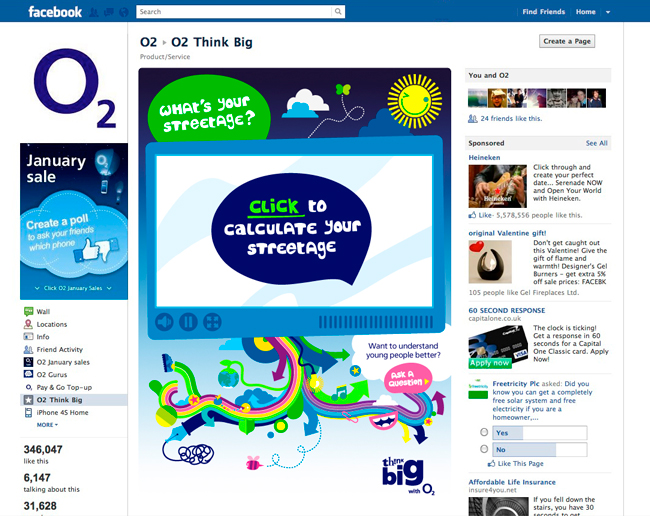Screen dimensions: 650x516
Task: Click left chevron by Click O2 January Sales
Action: [x=37, y=288]
